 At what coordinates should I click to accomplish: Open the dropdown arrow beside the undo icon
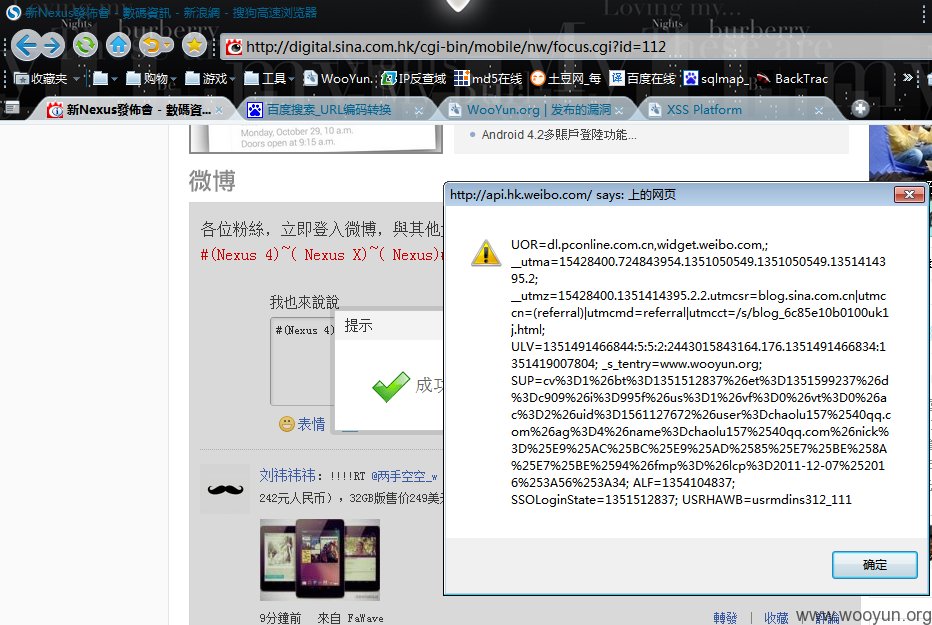pyautogui.click(x=168, y=46)
